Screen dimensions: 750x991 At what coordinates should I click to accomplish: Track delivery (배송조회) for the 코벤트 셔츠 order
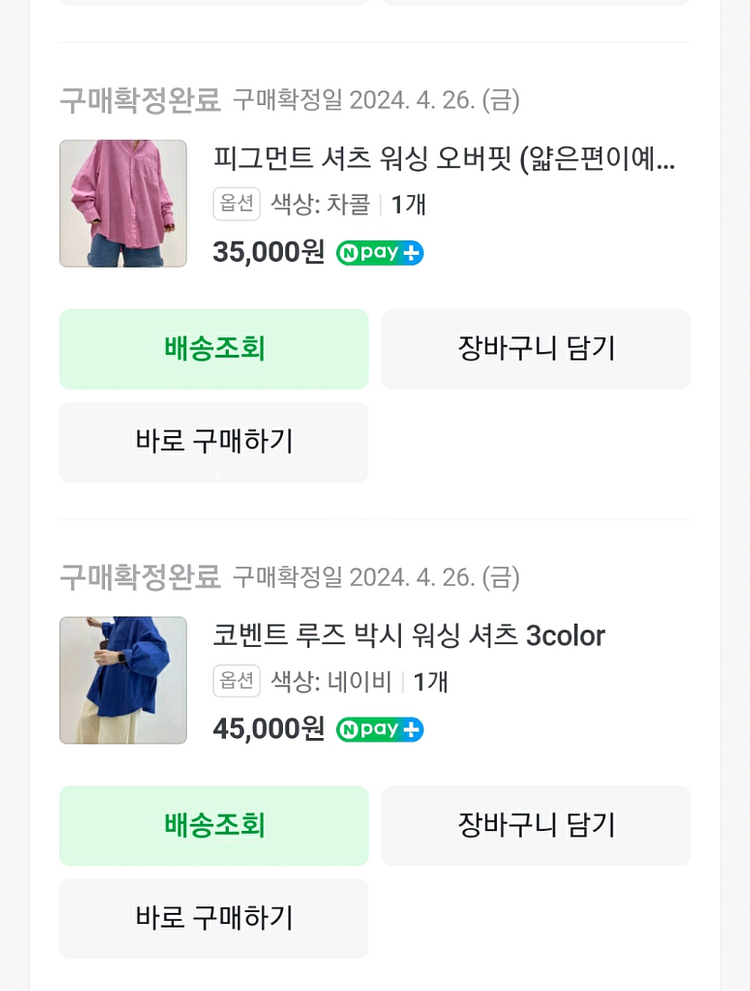(214, 826)
